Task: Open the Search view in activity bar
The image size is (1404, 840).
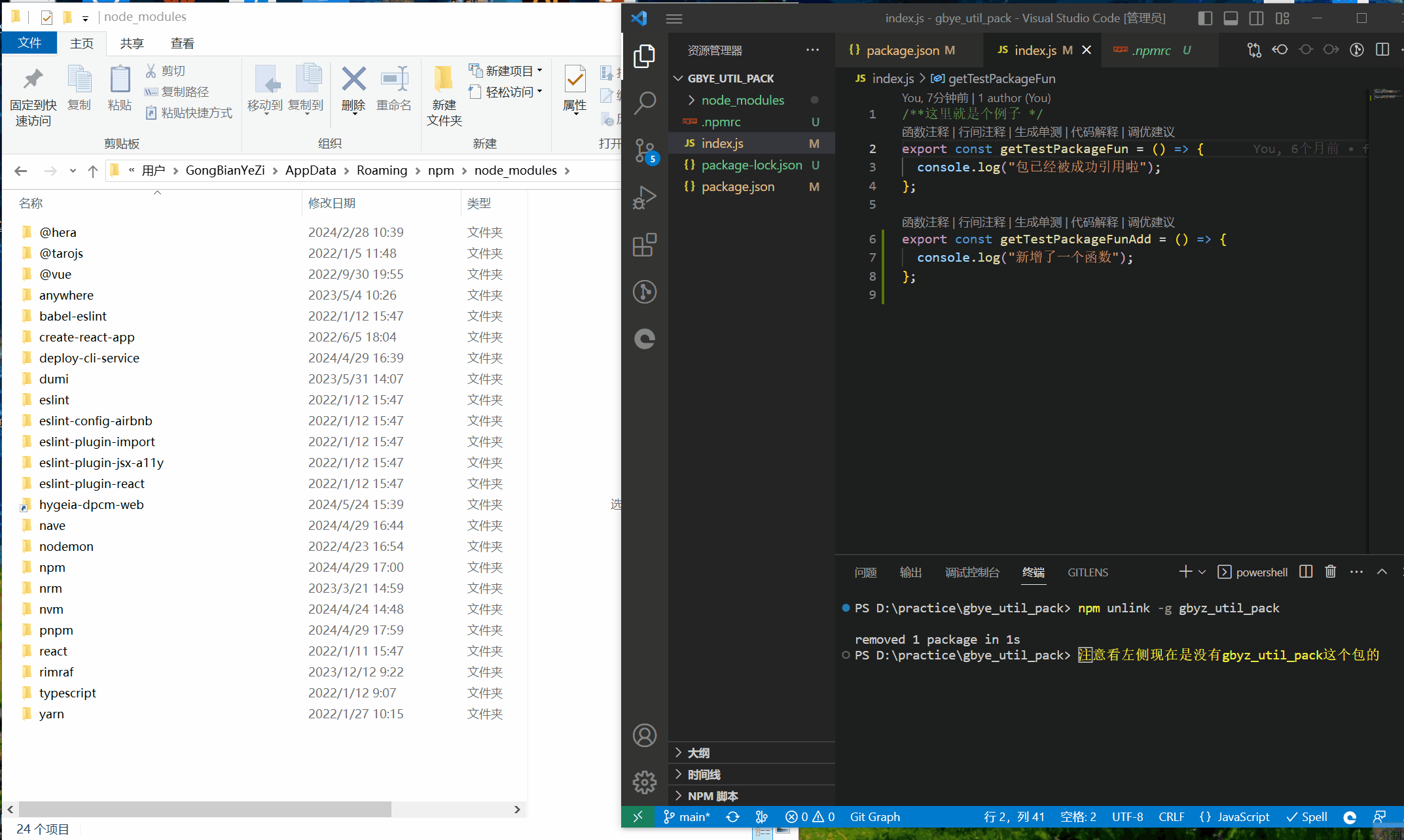Action: coord(645,102)
